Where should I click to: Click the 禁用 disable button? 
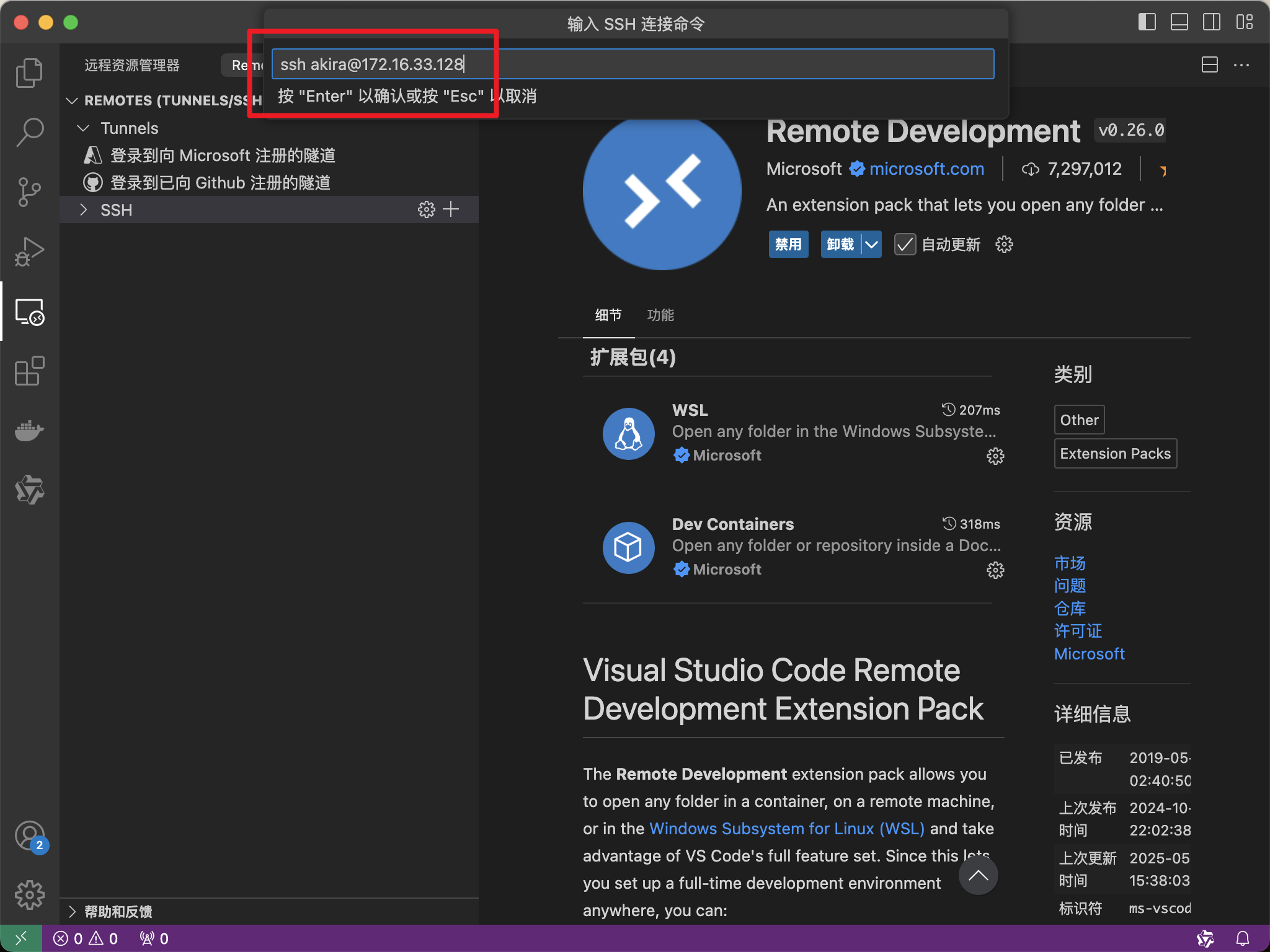pyautogui.click(x=788, y=244)
